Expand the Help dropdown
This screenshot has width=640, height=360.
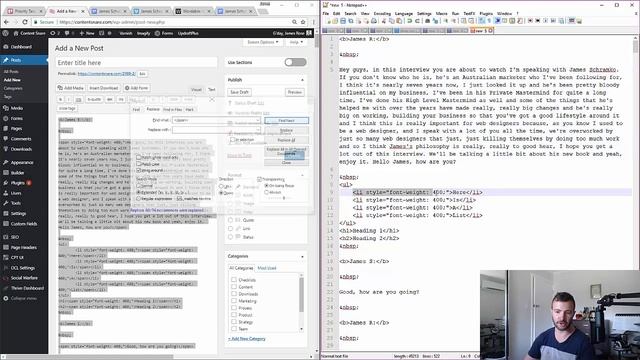[x=296, y=42]
